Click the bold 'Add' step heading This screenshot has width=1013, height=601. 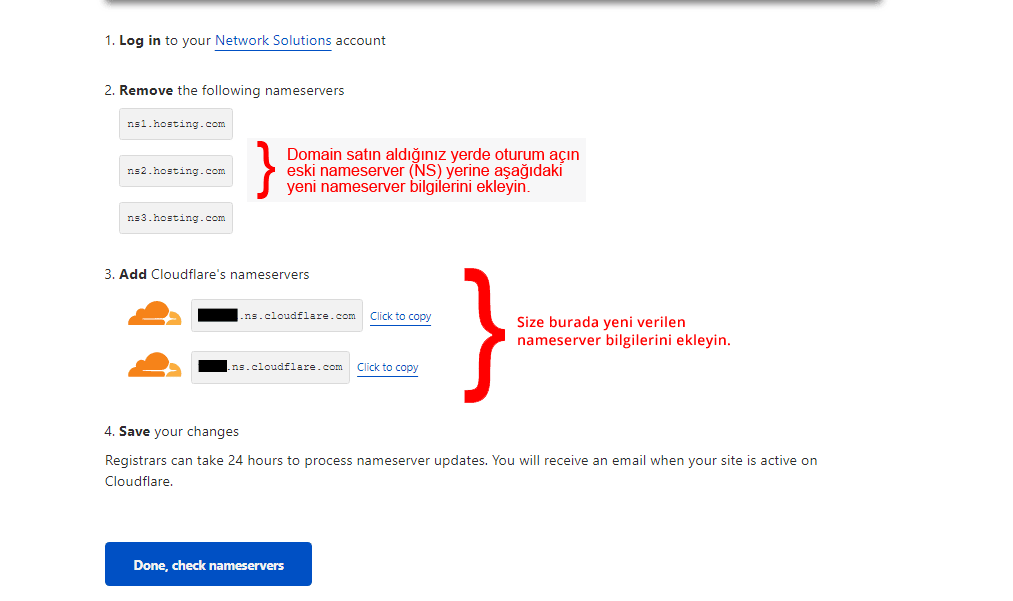point(133,274)
